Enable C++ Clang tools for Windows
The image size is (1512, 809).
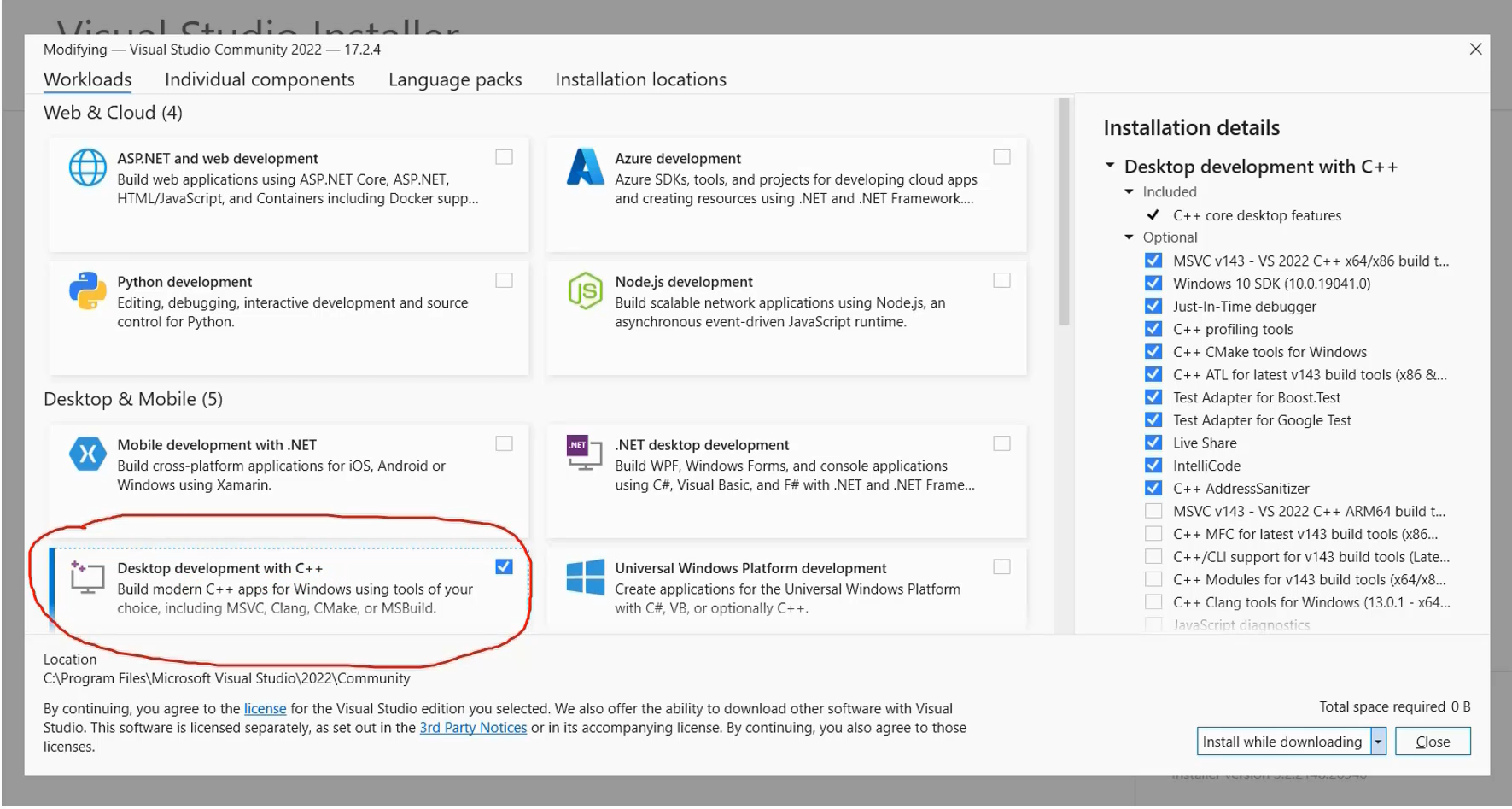pos(1153,602)
